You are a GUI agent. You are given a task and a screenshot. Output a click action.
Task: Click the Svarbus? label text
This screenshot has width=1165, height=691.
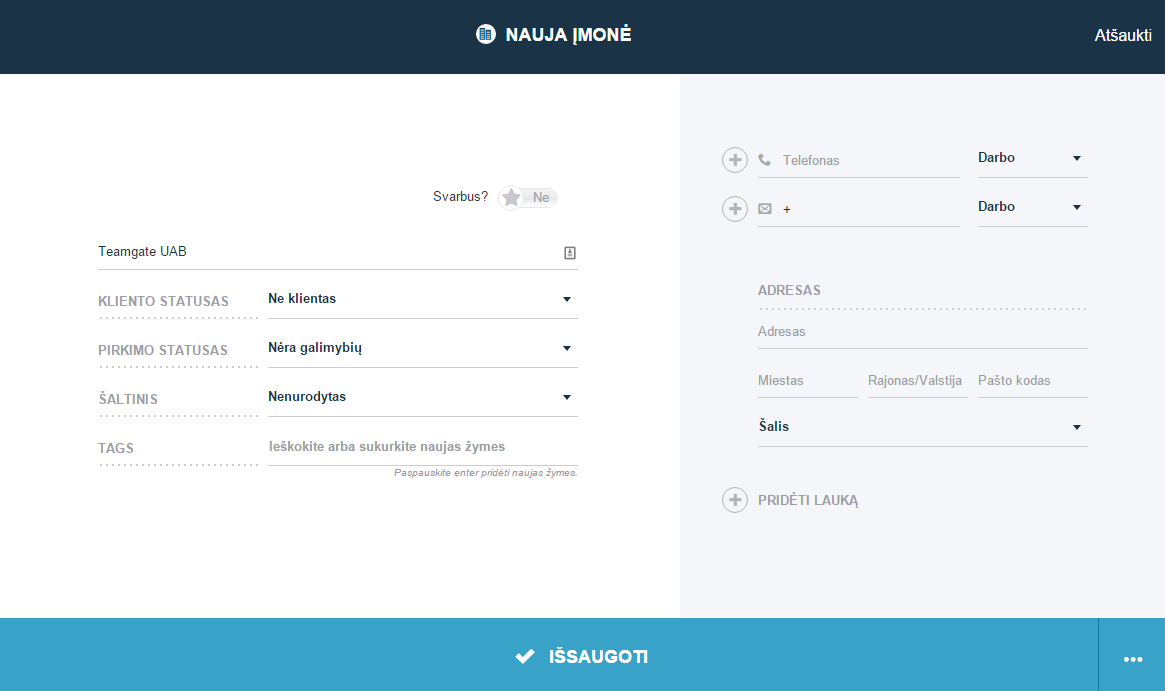pyautogui.click(x=460, y=197)
